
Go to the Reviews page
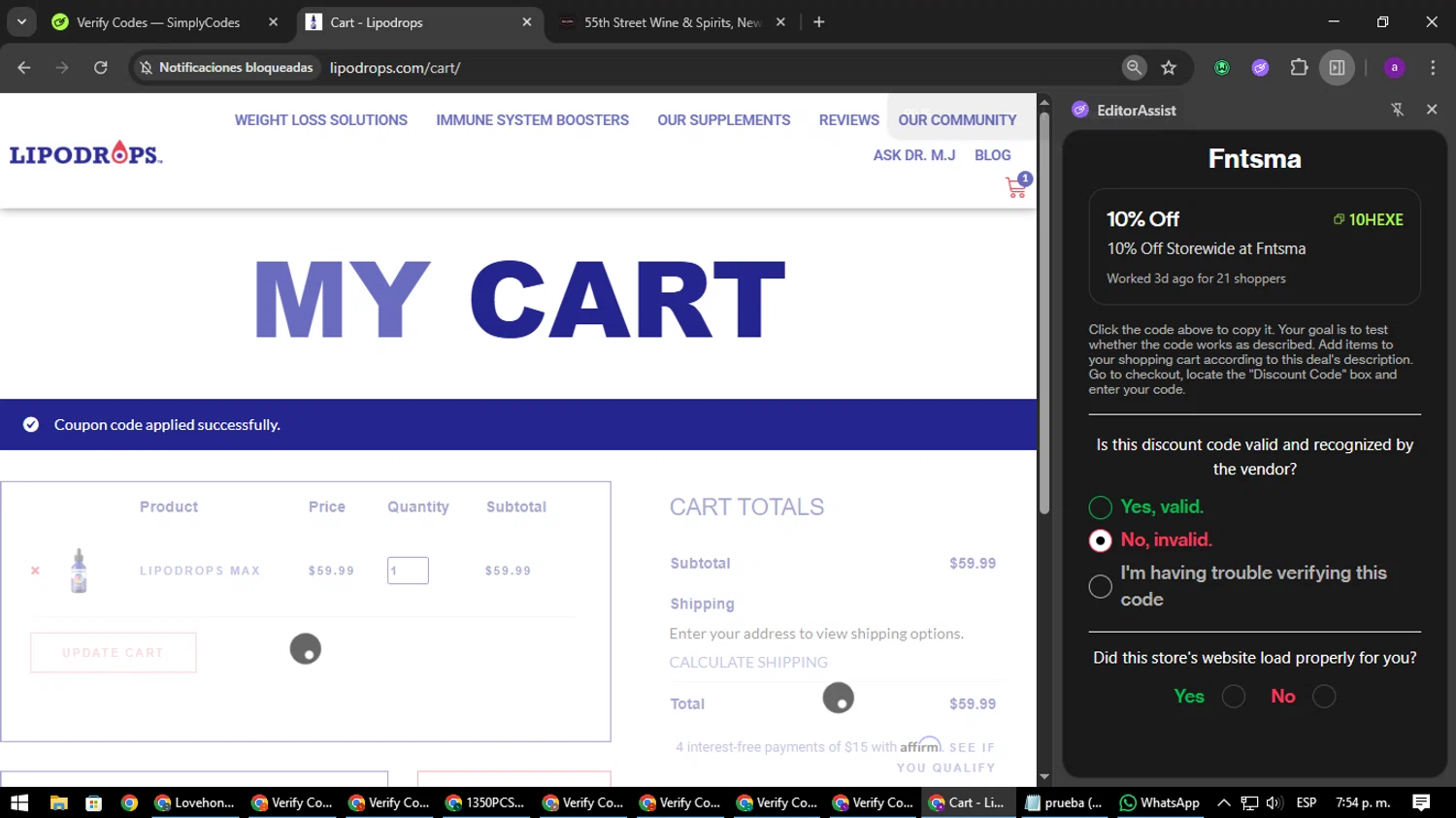coord(849,120)
